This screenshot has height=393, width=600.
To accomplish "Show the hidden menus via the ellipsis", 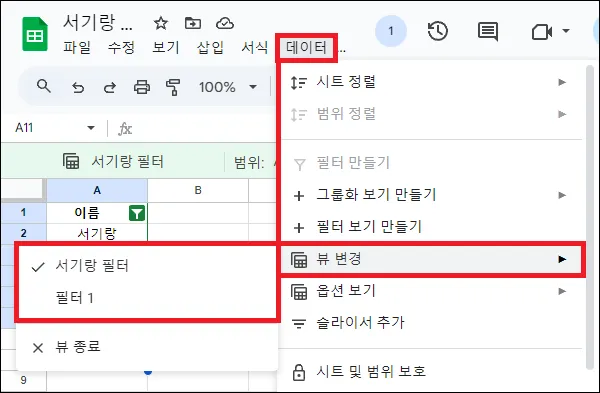I will pos(342,50).
